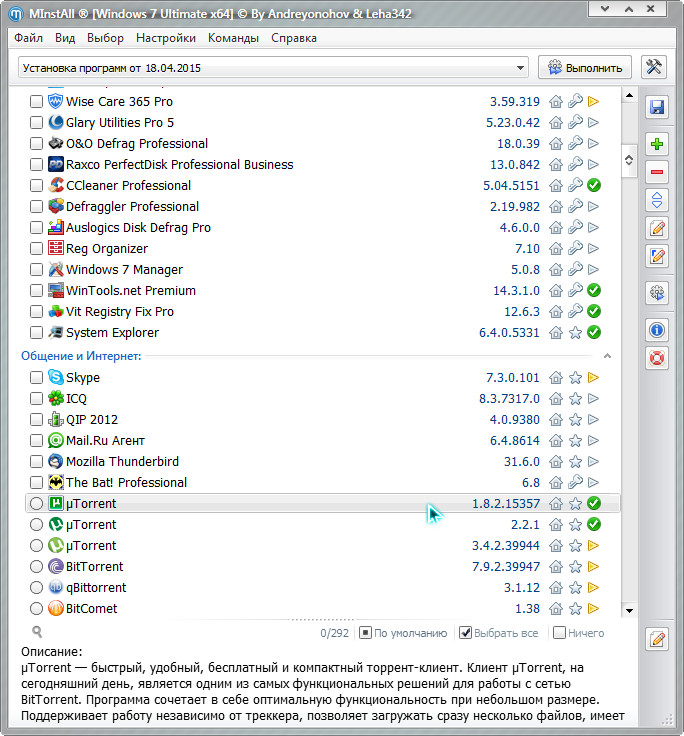This screenshot has height=736, width=684.
Task: Click По умолчанию selection option
Action: [403, 633]
